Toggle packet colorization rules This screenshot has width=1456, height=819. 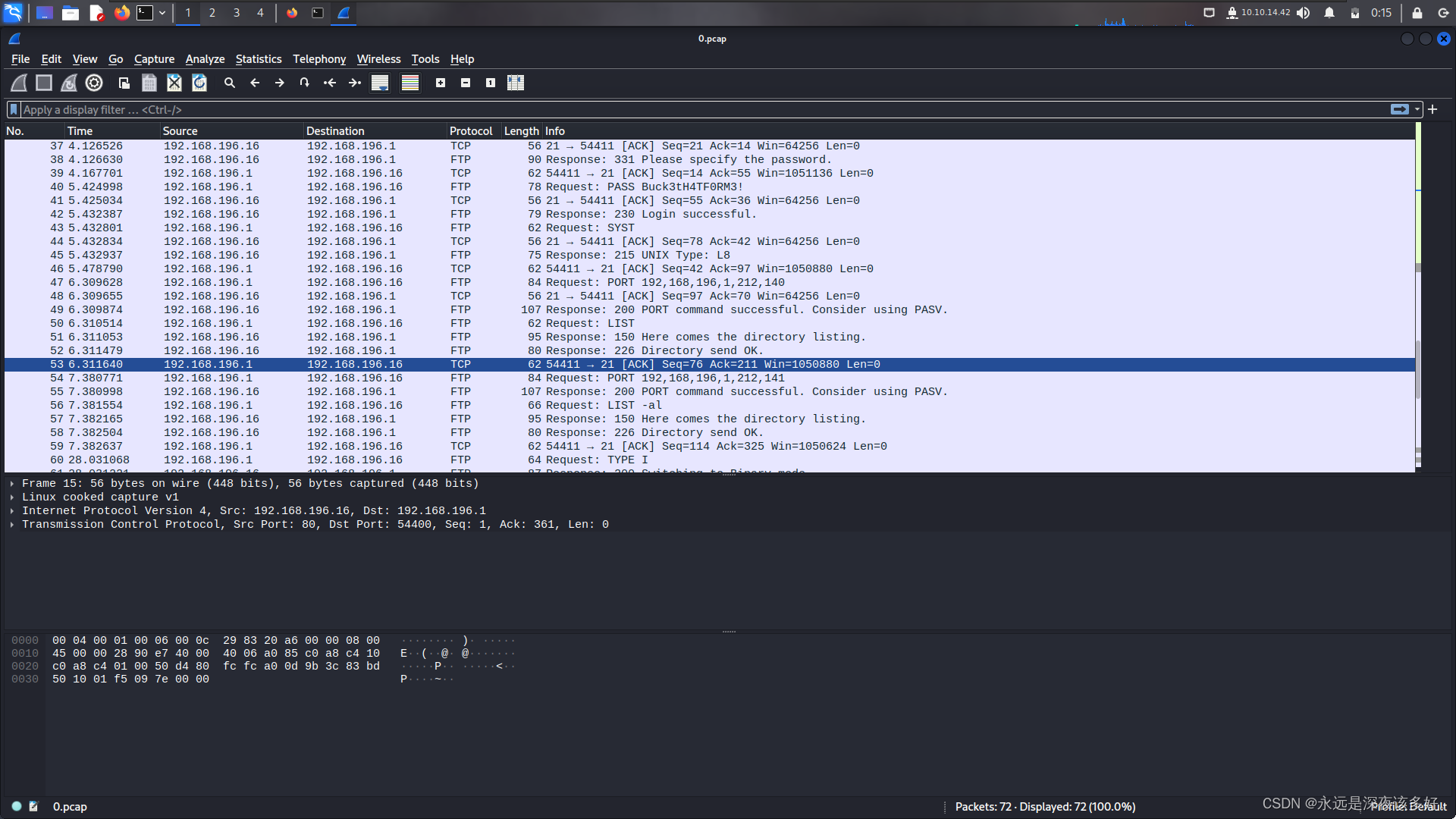click(410, 83)
